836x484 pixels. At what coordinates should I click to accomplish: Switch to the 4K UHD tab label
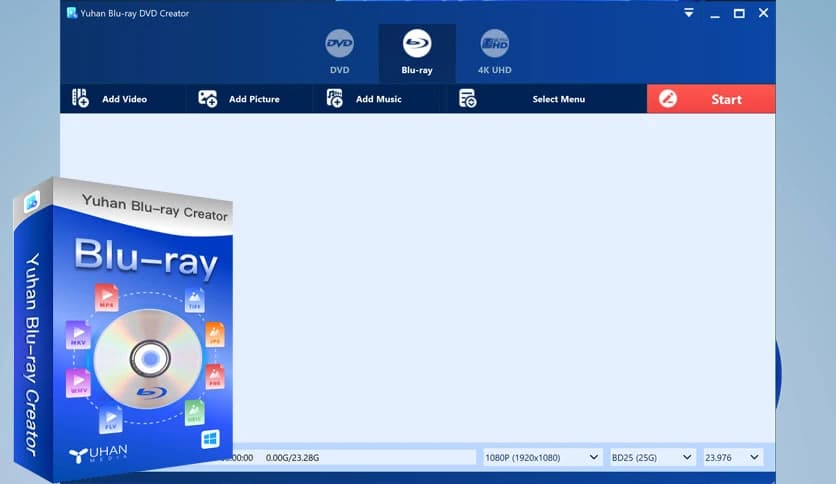(x=494, y=71)
